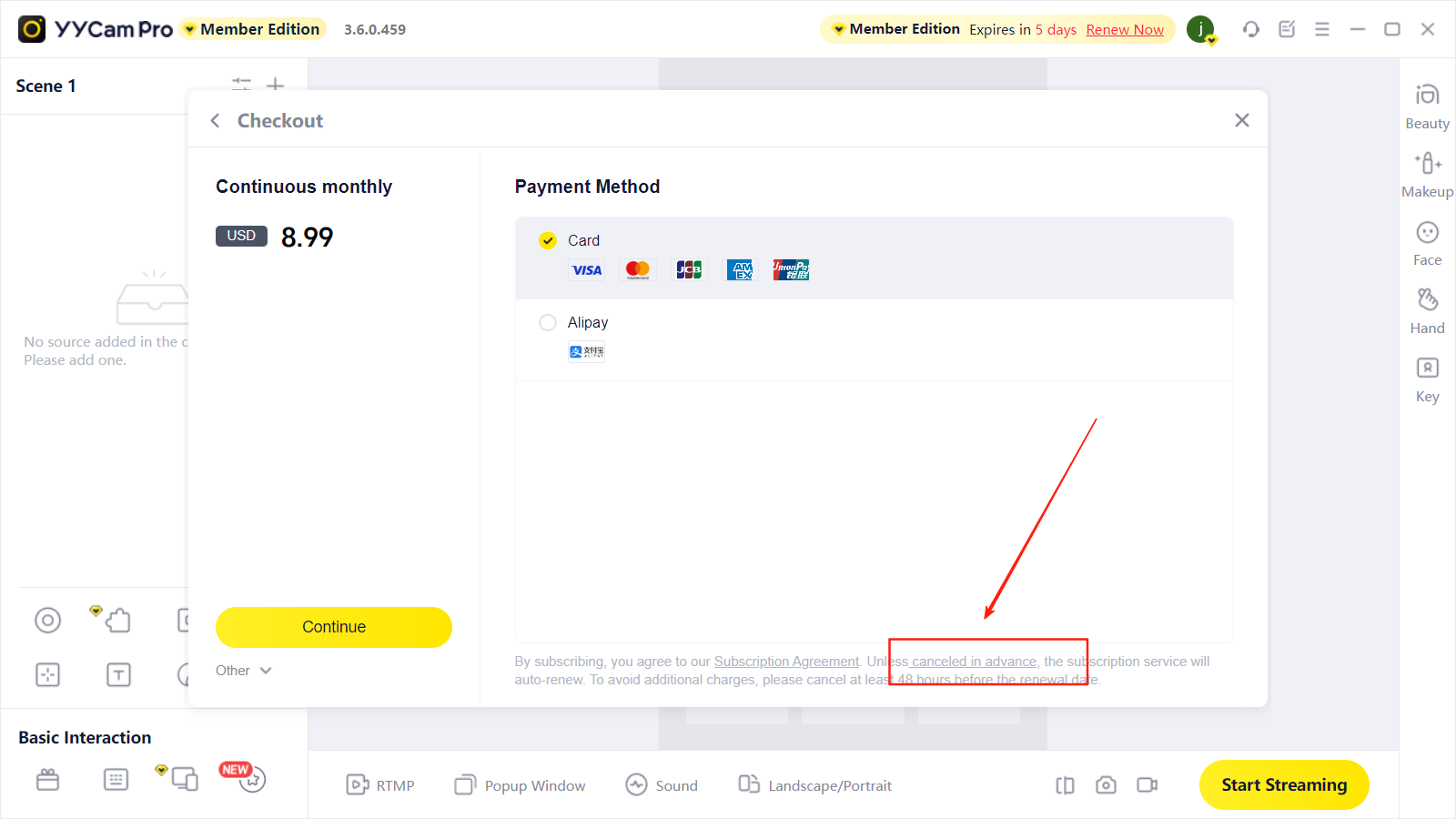Add a new scene with plus icon

(x=275, y=85)
